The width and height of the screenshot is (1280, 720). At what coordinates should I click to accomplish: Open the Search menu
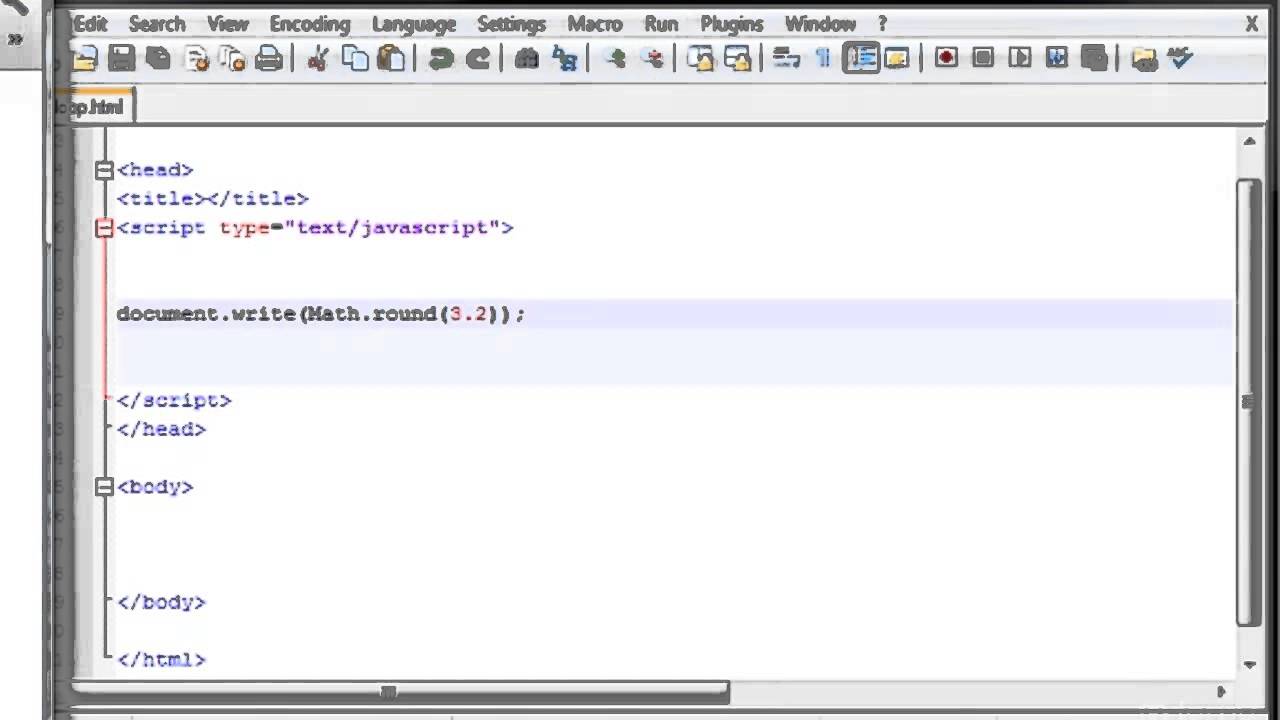click(x=157, y=23)
